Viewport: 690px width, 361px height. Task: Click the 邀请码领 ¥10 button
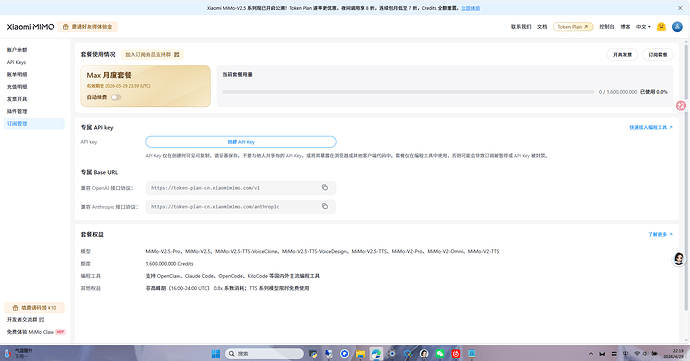[34, 308]
